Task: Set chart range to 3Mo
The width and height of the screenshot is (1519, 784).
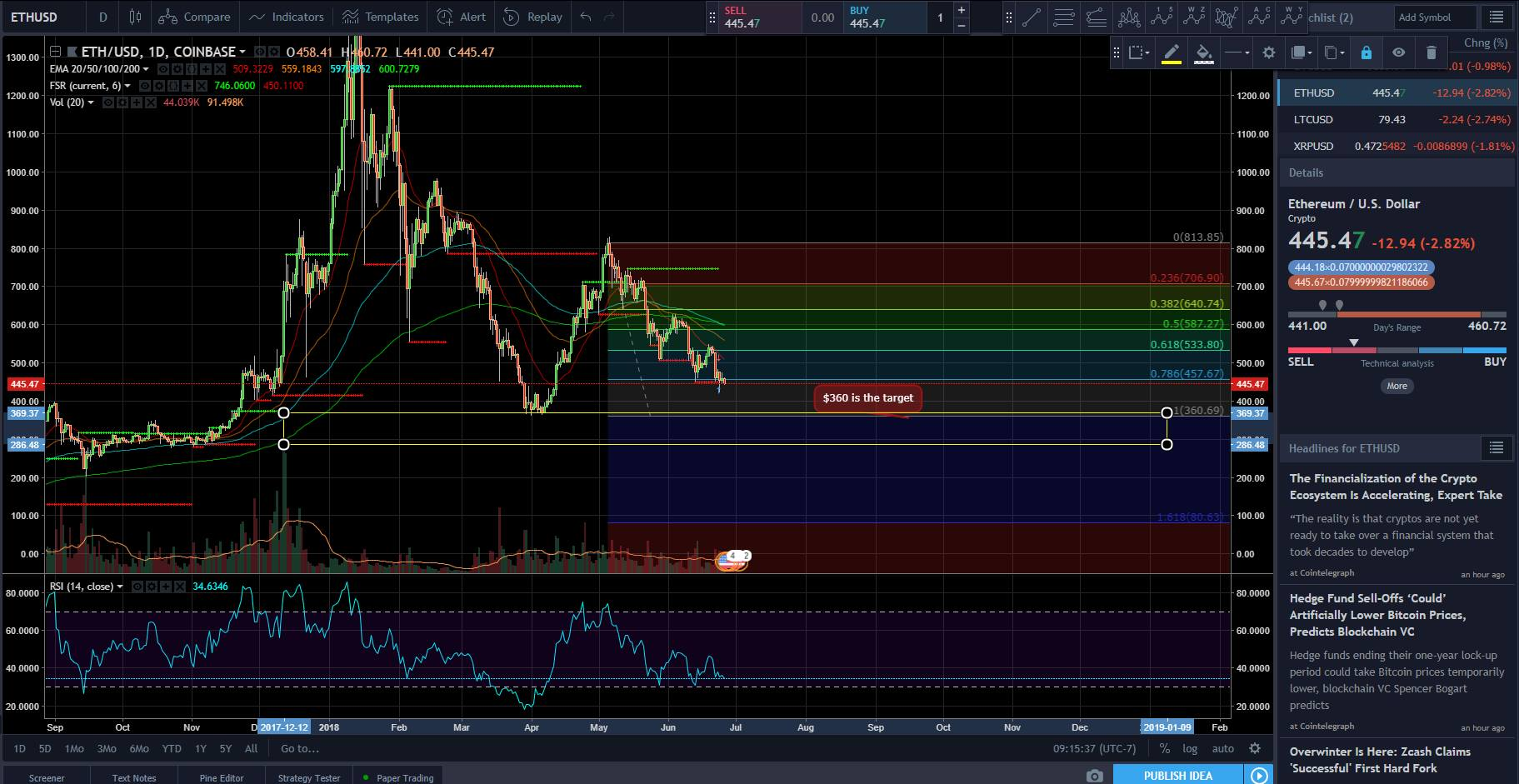Action: tap(107, 748)
